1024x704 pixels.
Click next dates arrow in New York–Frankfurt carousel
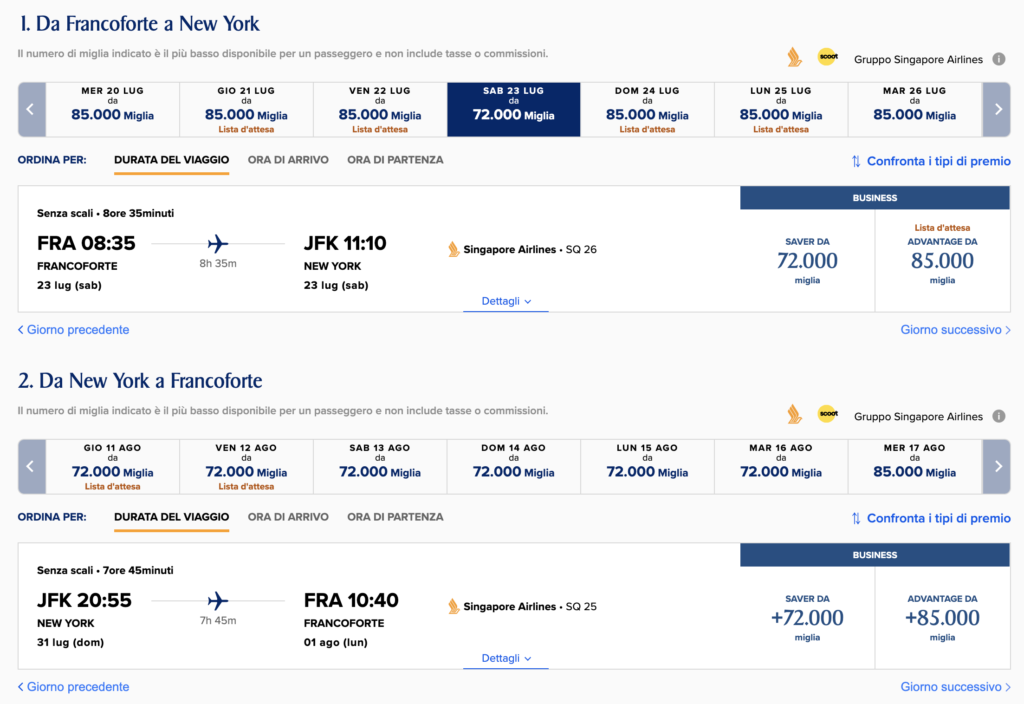pos(997,466)
